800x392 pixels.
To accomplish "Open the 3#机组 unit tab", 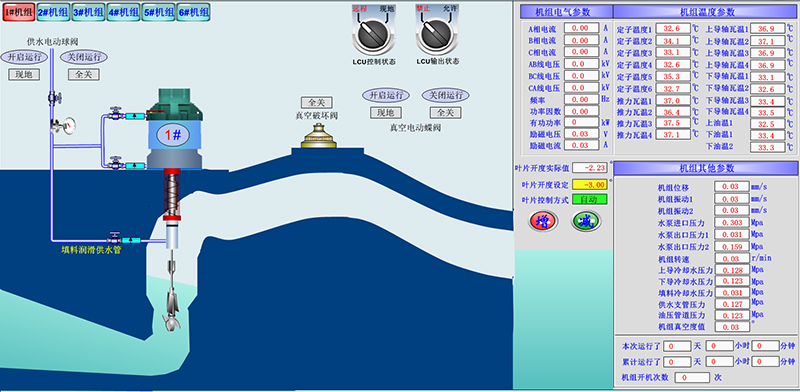I will point(88,12).
